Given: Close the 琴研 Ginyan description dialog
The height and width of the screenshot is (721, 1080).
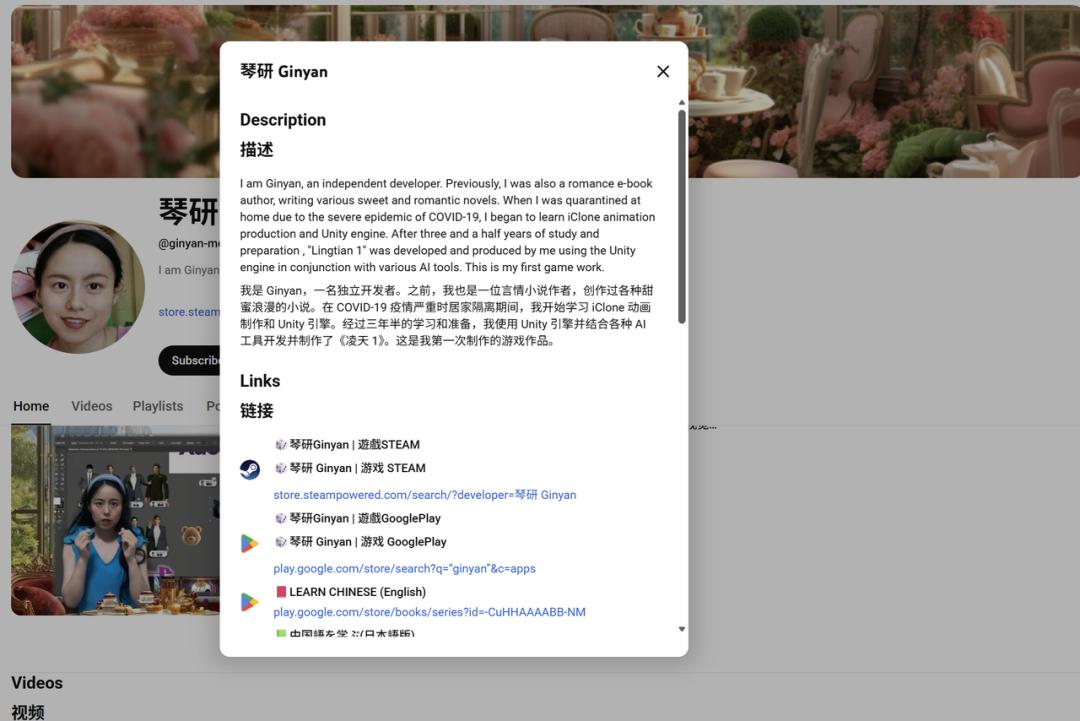Looking at the screenshot, I should click(x=662, y=71).
